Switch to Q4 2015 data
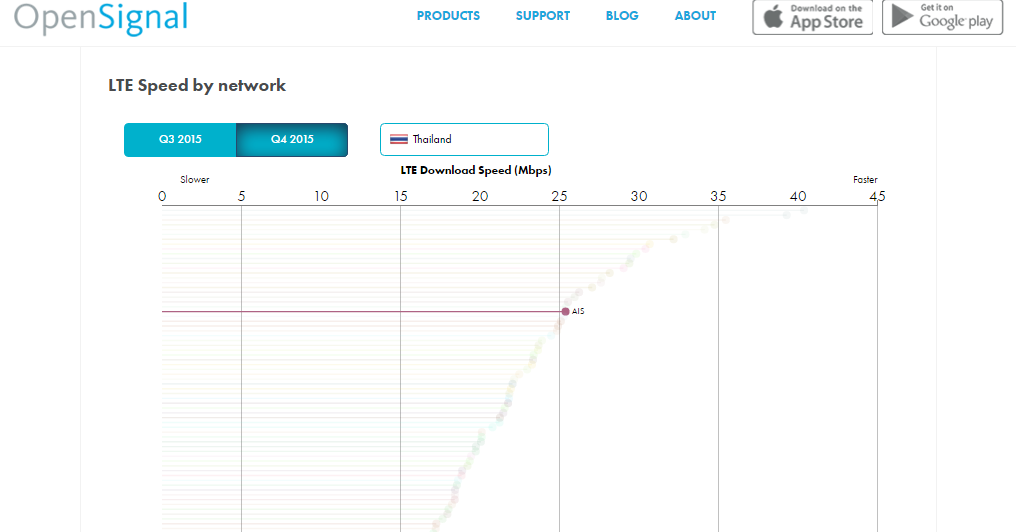The width and height of the screenshot is (1016, 532). 292,139
